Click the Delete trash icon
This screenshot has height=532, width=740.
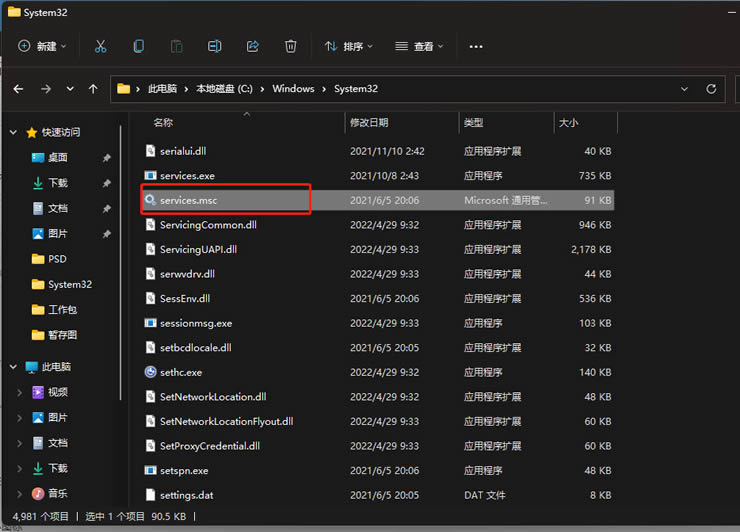[291, 46]
